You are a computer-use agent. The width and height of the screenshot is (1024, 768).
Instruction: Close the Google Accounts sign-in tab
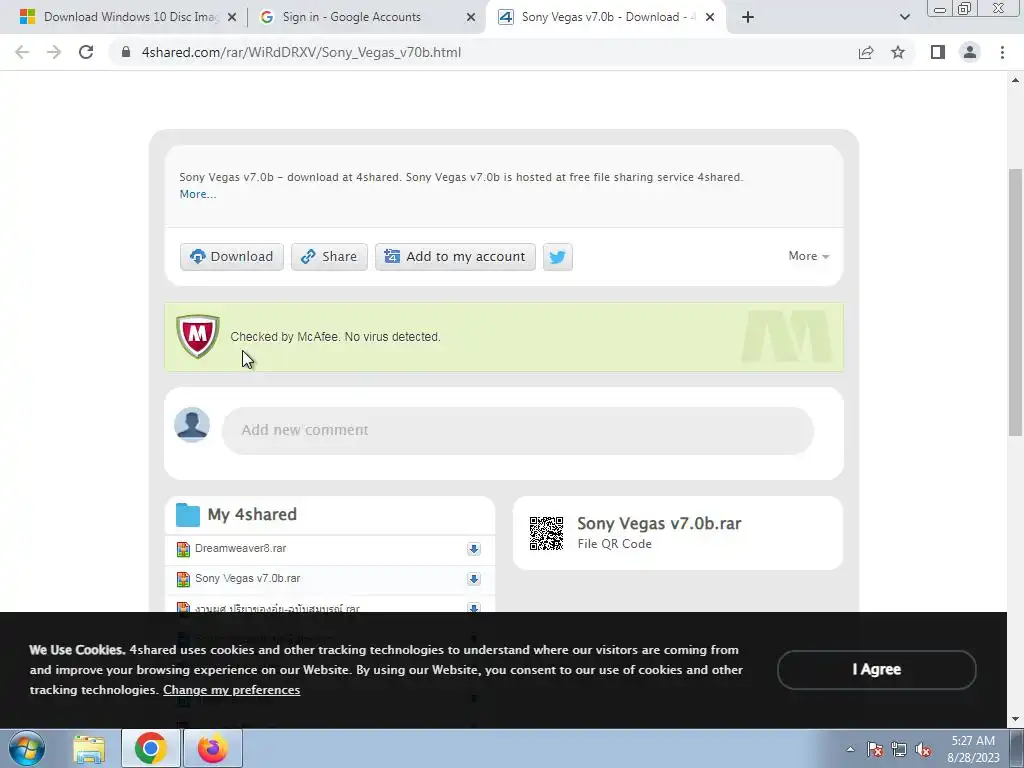[471, 17]
